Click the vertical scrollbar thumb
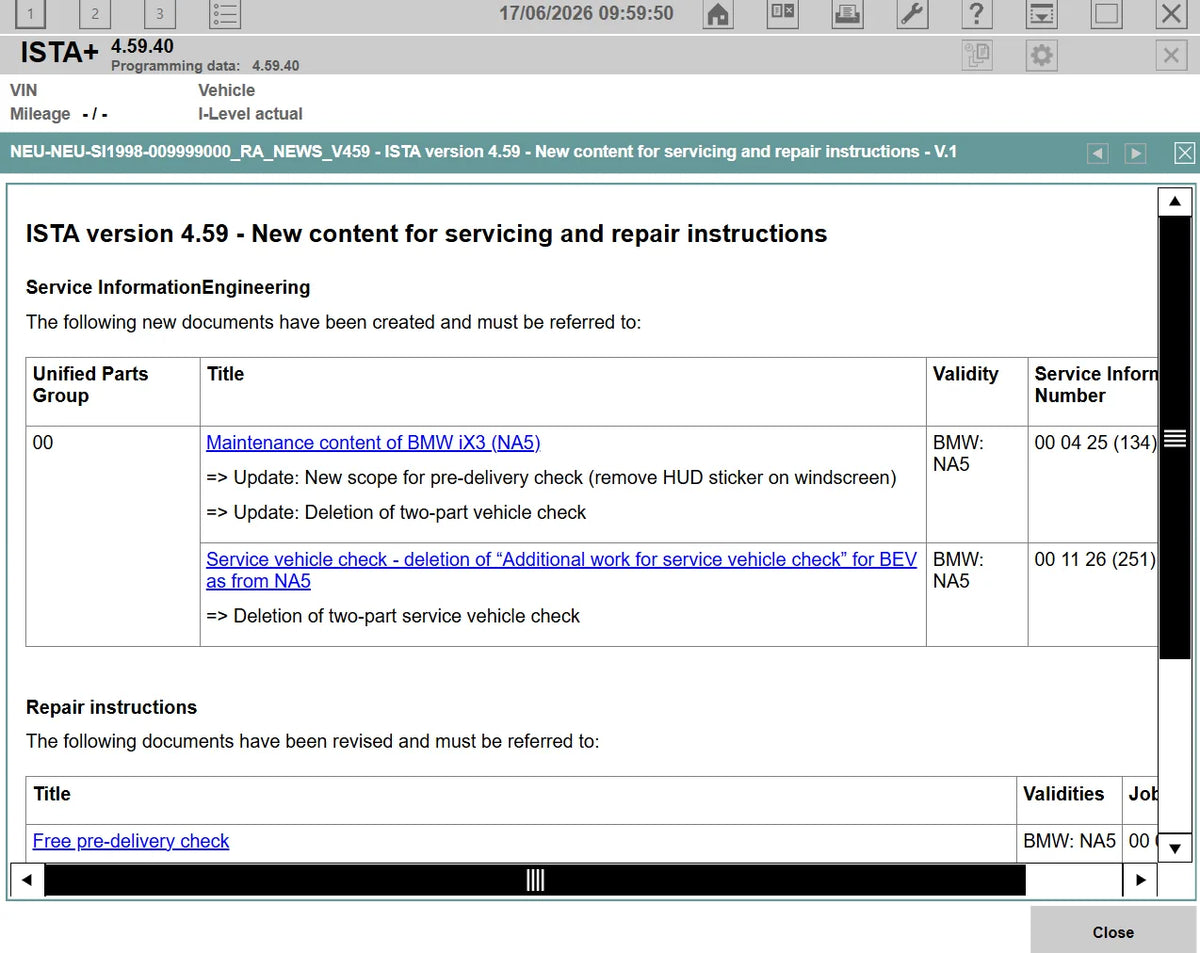The height and width of the screenshot is (953, 1200). [x=1175, y=438]
